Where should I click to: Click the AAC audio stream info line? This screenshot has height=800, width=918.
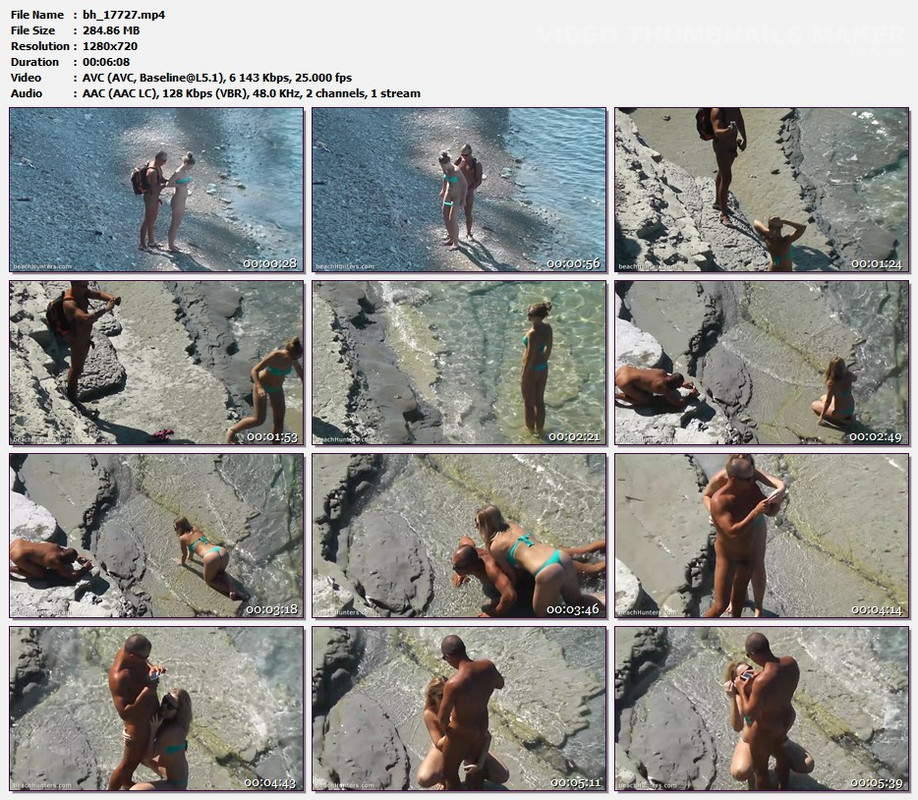pos(251,94)
